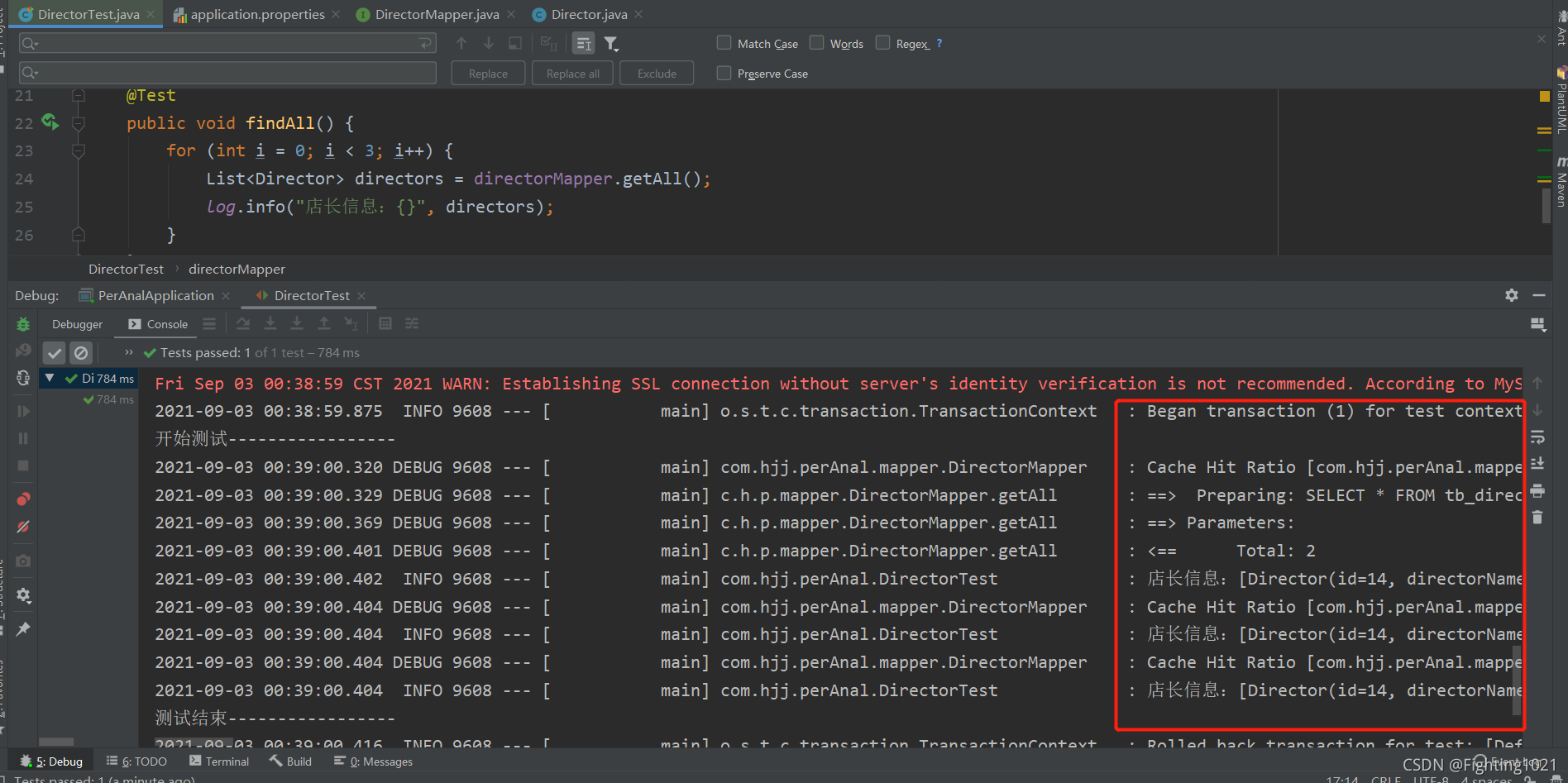Close the find and replace bar
The width and height of the screenshot is (1568, 783).
(x=1542, y=39)
